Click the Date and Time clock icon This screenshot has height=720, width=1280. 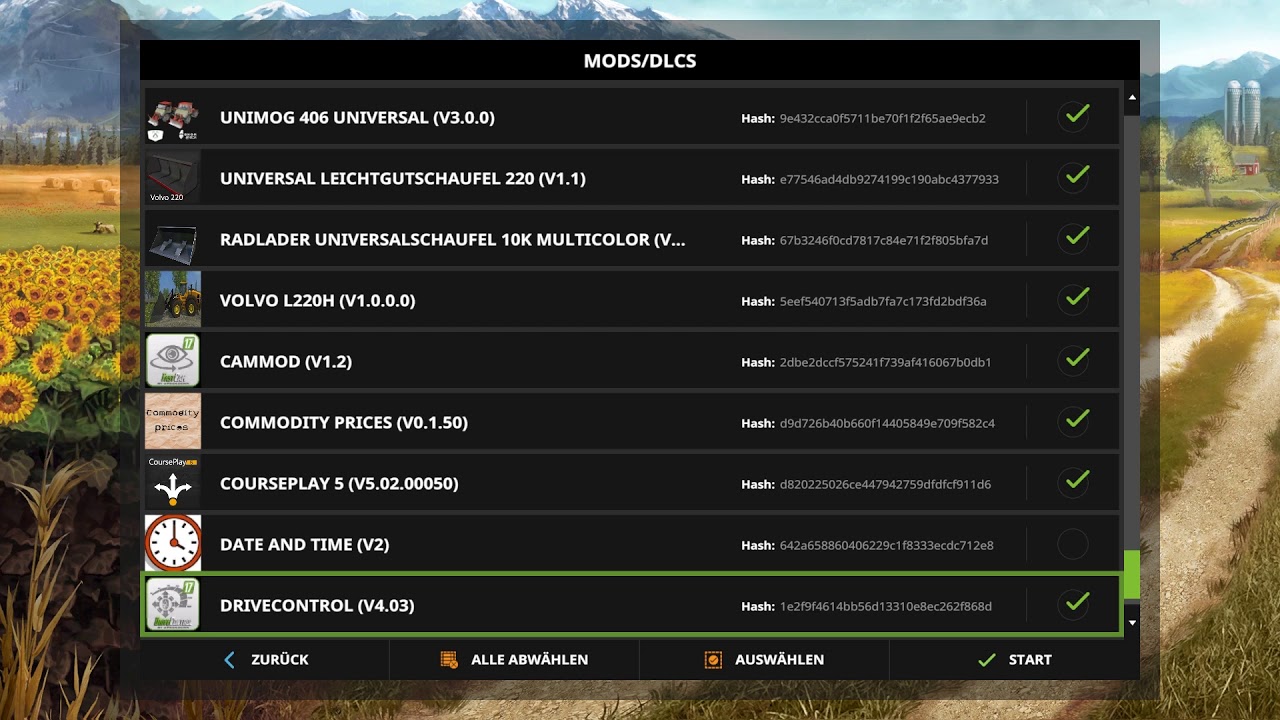click(x=173, y=544)
